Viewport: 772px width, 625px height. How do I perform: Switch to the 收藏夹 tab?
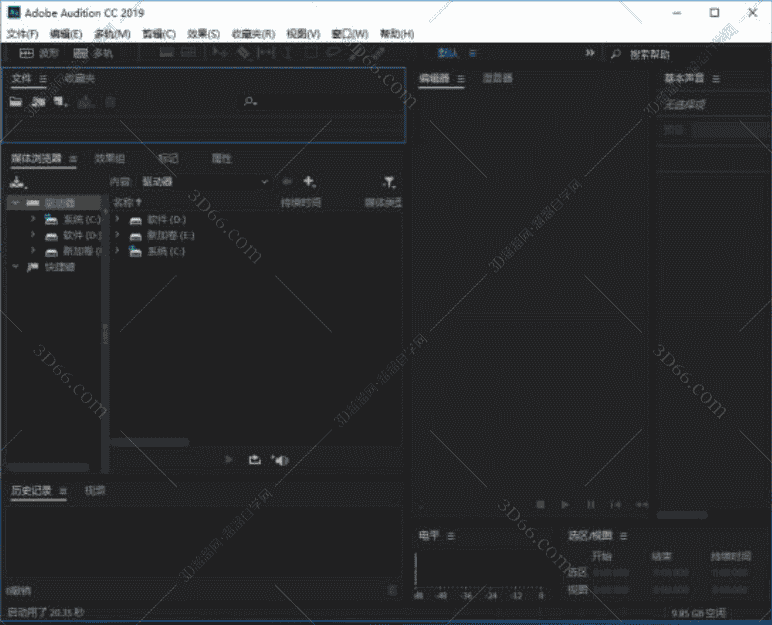pyautogui.click(x=79, y=78)
